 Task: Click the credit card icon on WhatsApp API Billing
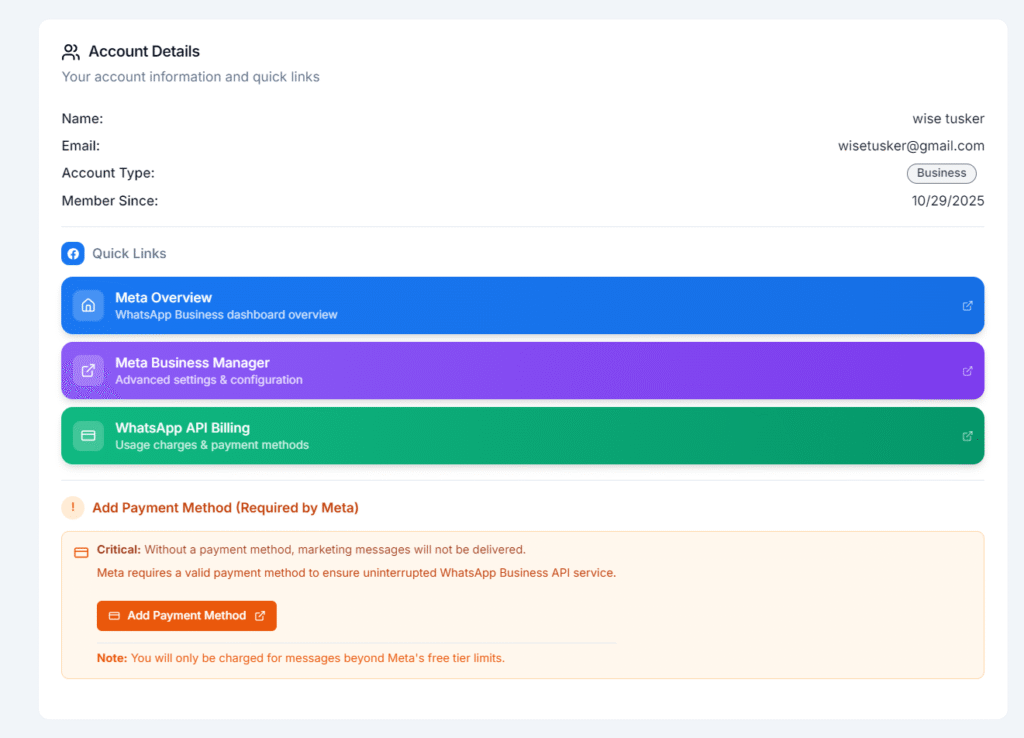click(88, 436)
